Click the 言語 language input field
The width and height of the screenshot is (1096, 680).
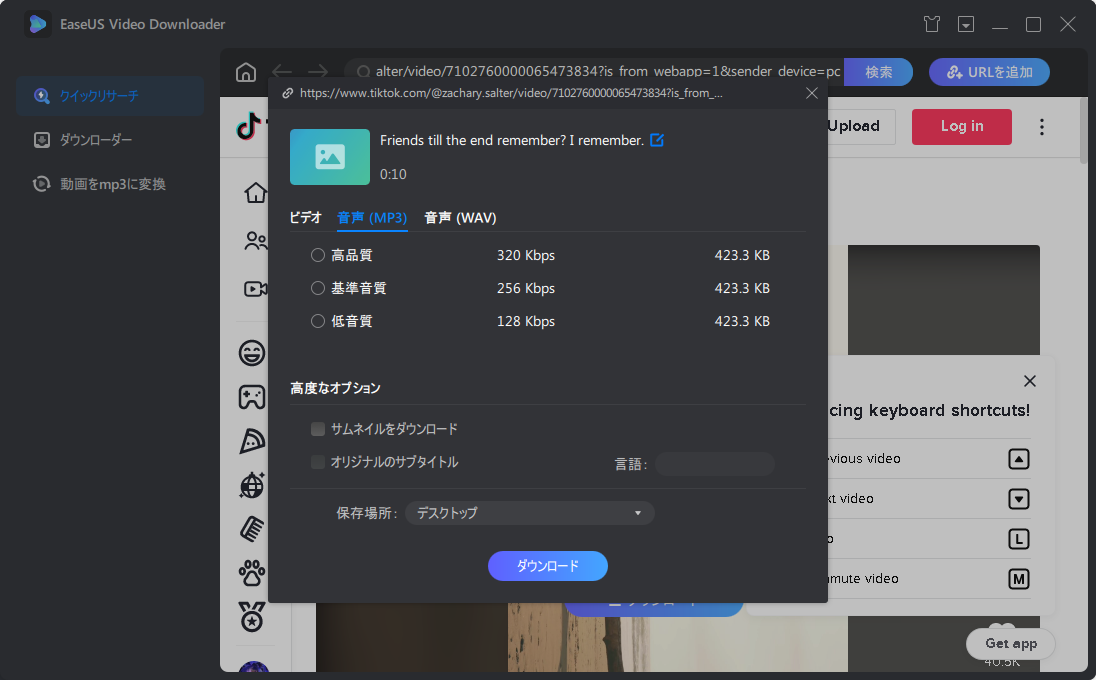(715, 464)
